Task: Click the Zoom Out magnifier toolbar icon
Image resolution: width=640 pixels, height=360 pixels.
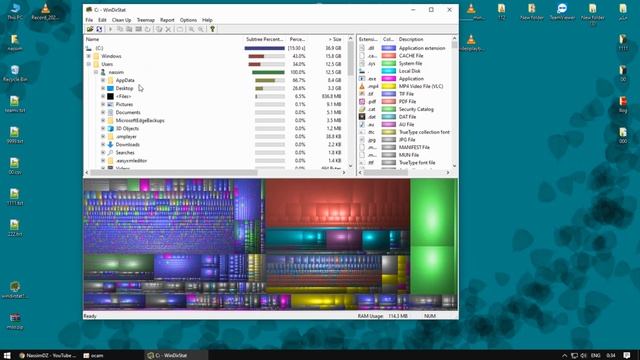Action: 200,29
